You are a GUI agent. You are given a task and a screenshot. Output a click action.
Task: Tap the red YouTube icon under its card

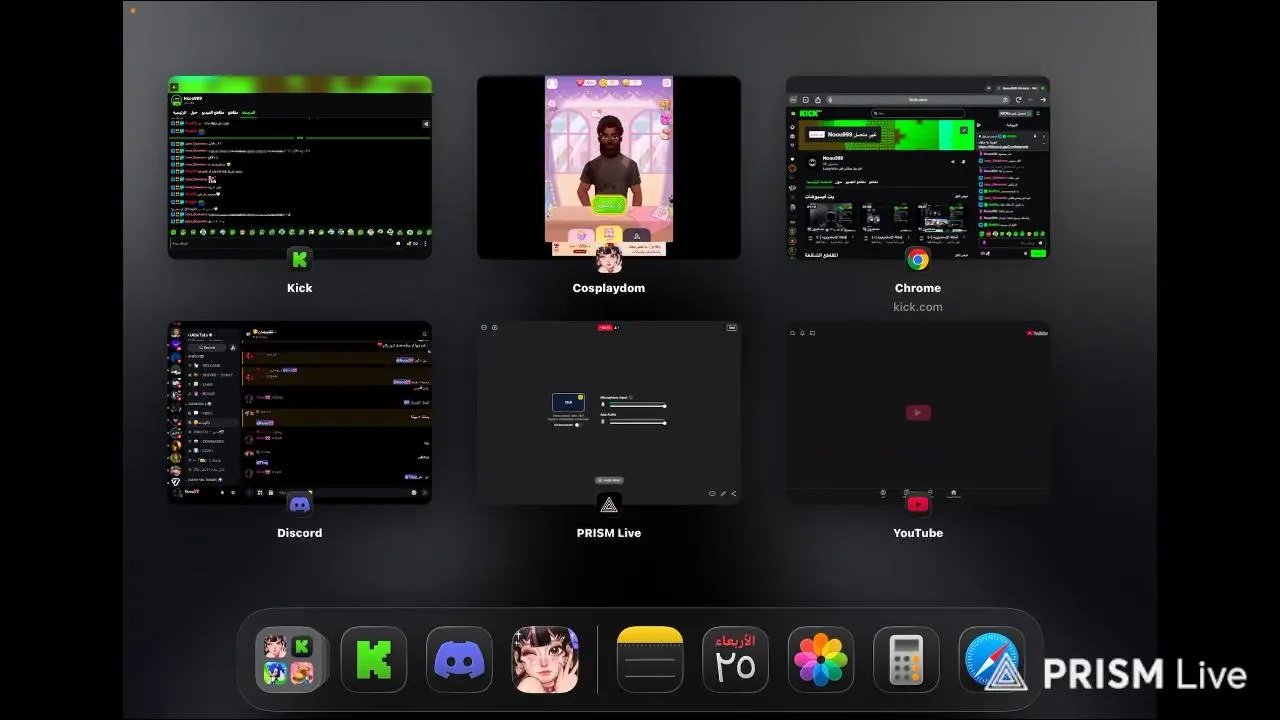(x=918, y=505)
